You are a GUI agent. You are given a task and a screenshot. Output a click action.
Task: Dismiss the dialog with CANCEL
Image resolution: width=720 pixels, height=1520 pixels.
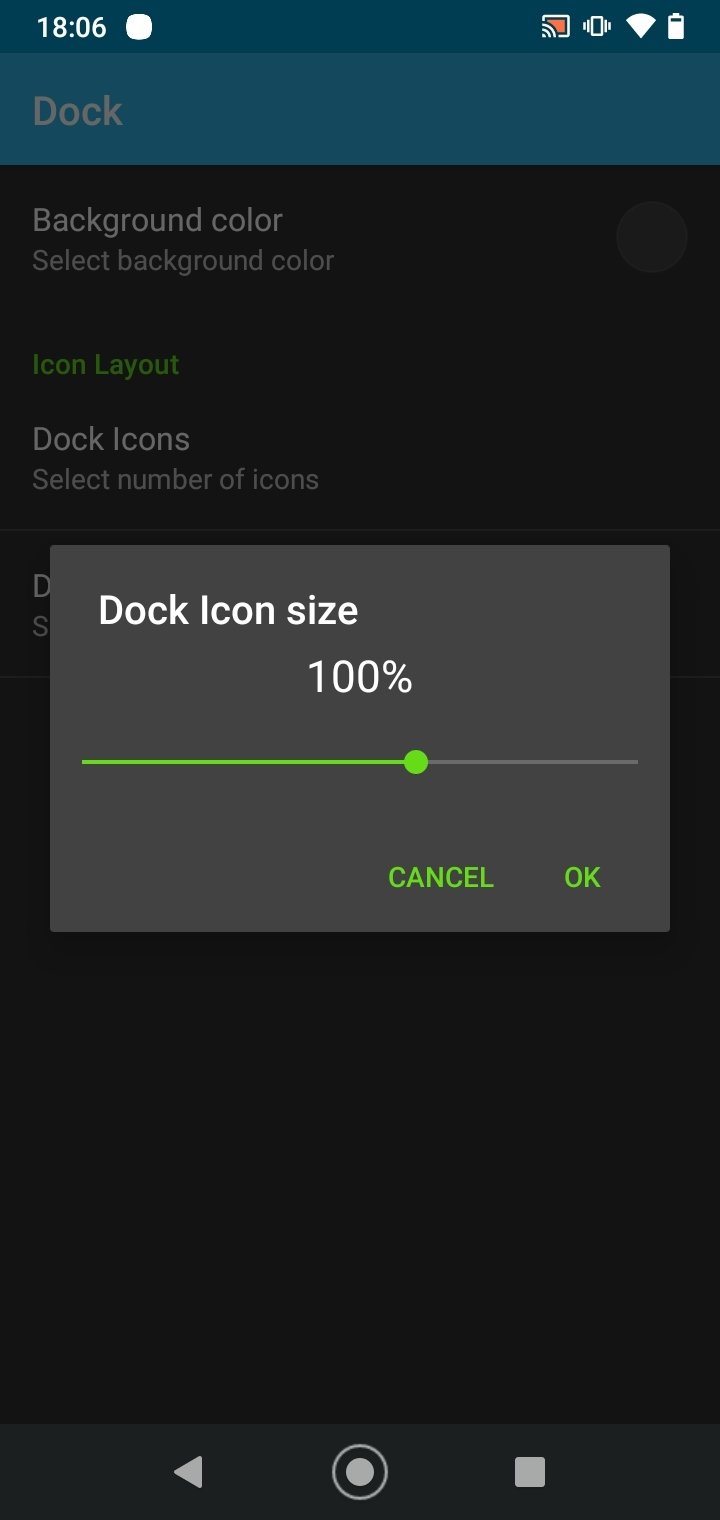tap(441, 877)
